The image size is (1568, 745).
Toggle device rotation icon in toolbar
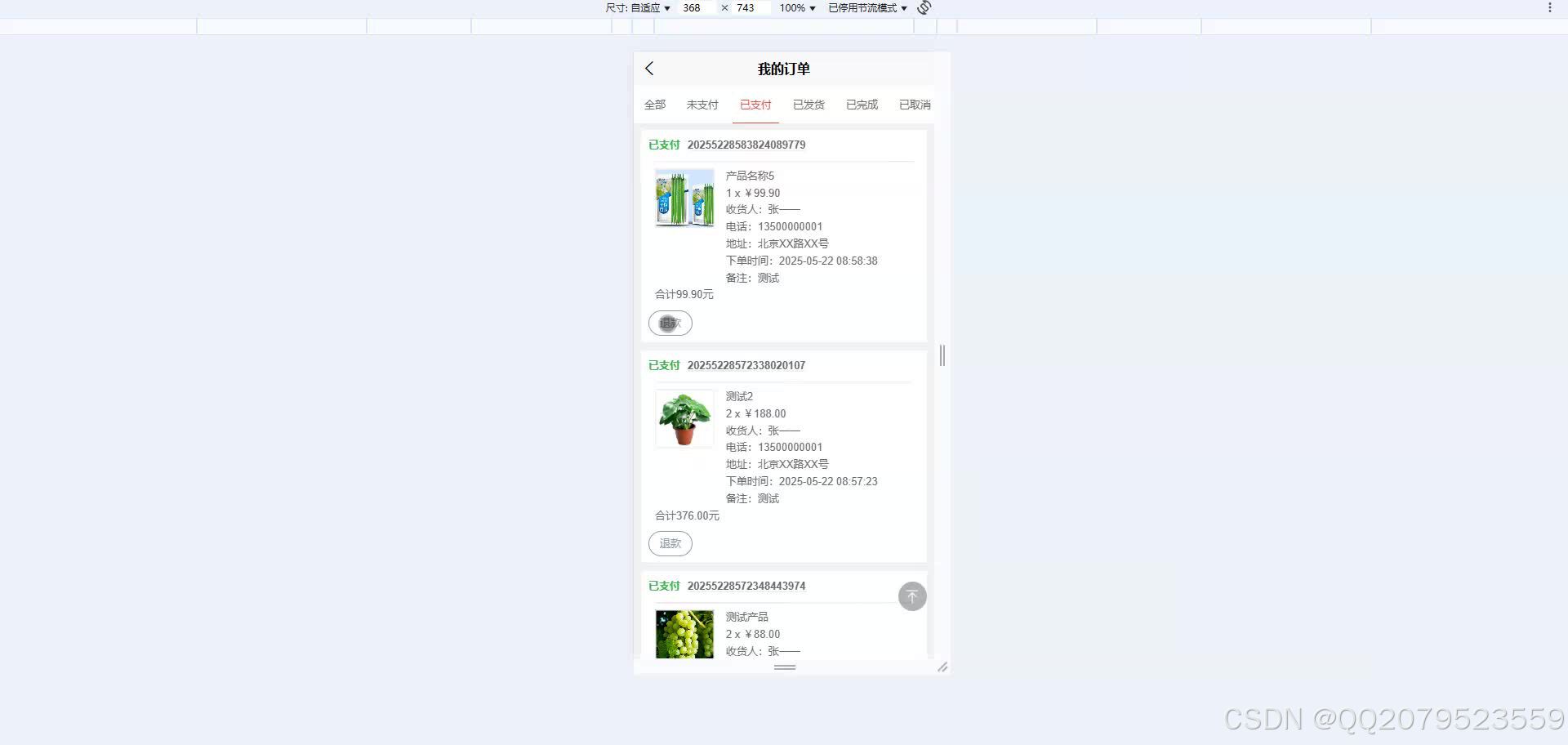click(x=924, y=7)
